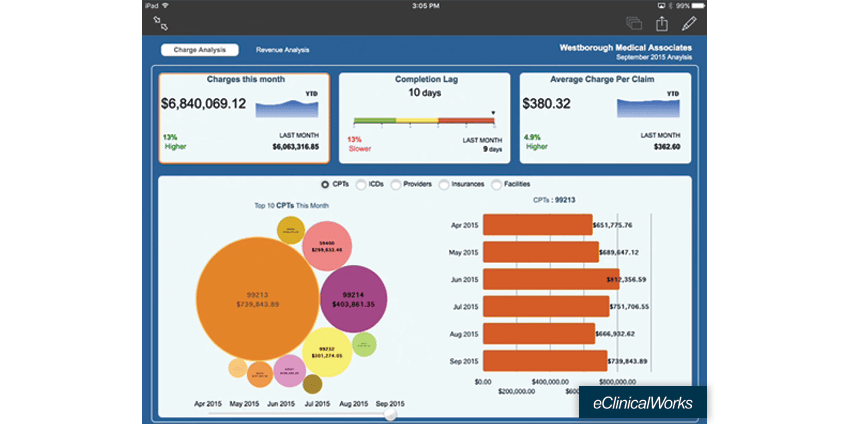
Task: Tap the 4.9% Higher indicator
Action: pos(536,142)
